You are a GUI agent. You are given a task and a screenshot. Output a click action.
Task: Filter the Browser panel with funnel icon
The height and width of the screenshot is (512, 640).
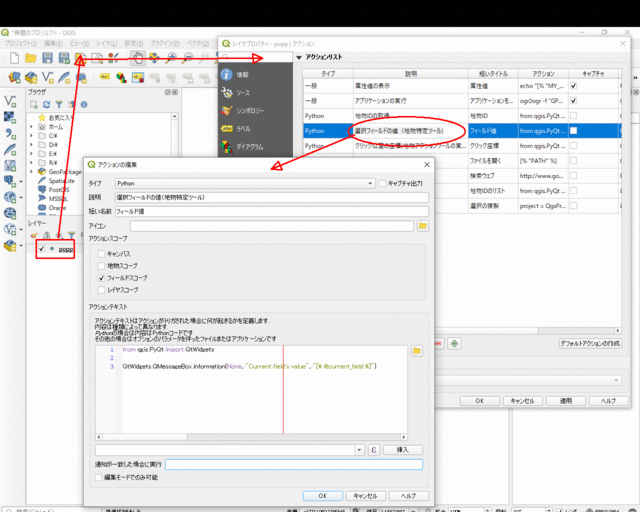point(59,105)
